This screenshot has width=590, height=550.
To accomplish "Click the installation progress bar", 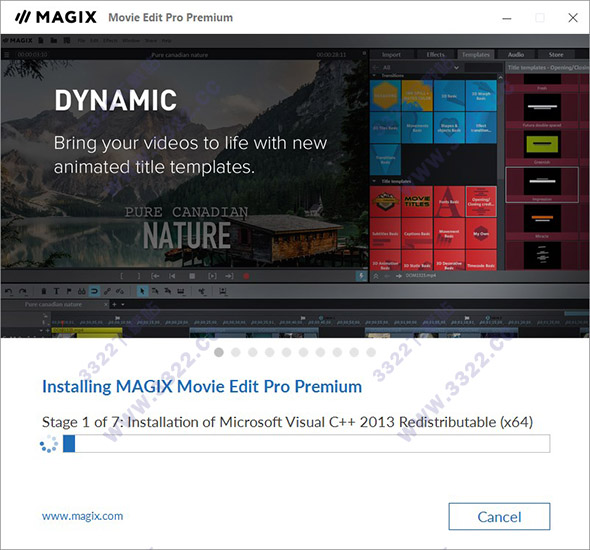I will pyautogui.click(x=306, y=444).
